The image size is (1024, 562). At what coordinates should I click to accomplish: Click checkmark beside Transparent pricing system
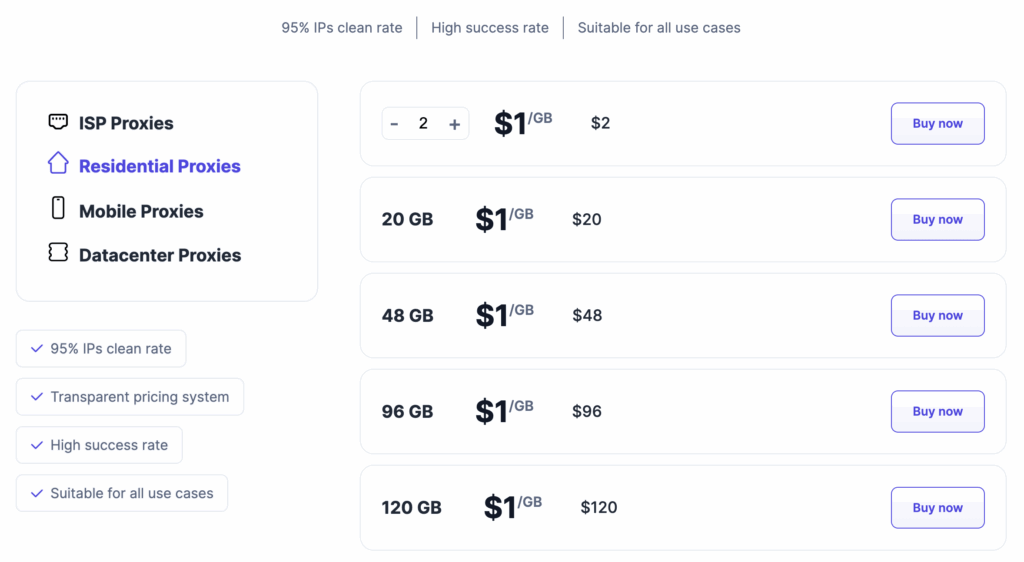(37, 397)
